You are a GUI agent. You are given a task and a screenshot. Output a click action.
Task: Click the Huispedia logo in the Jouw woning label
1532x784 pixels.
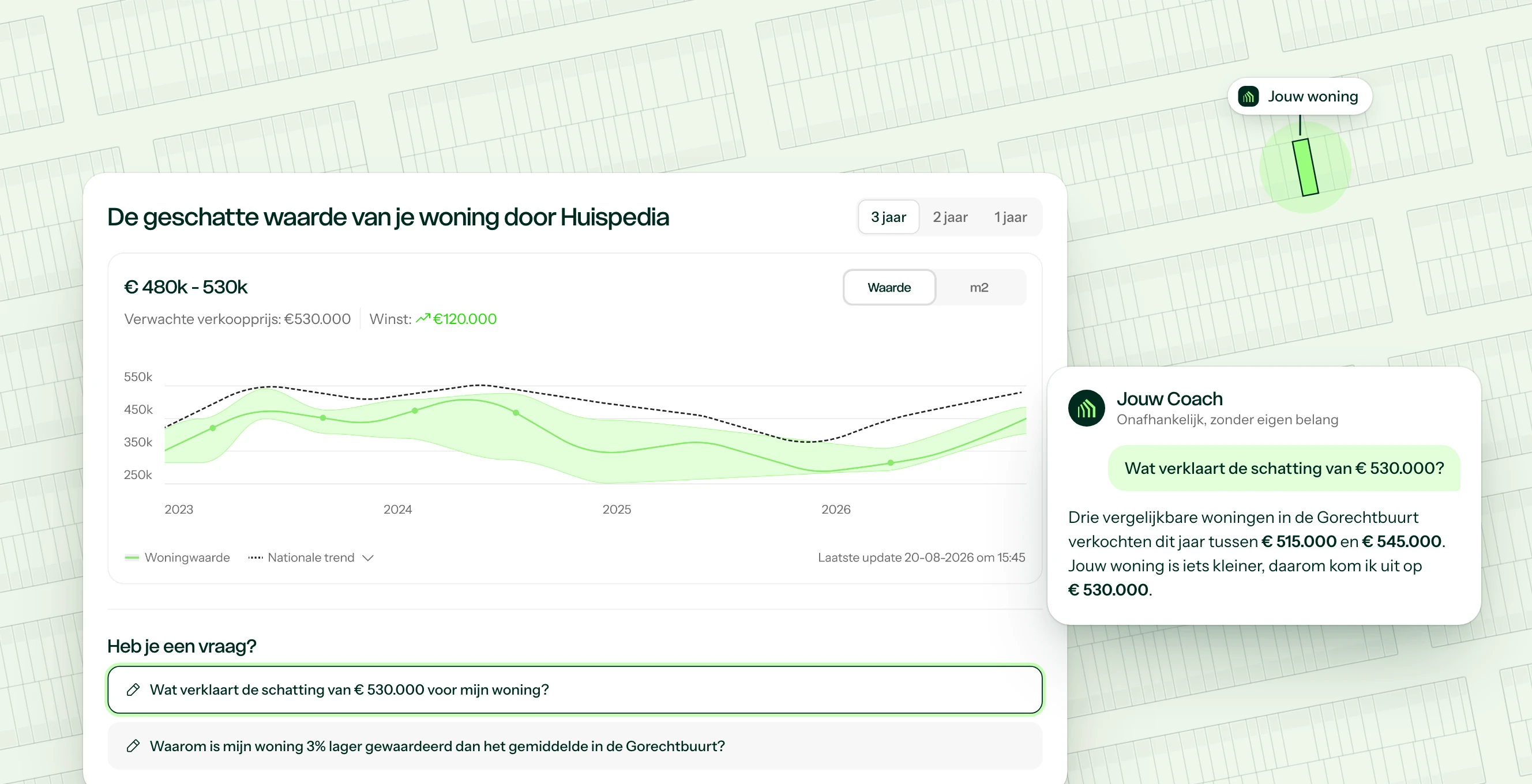click(1248, 96)
